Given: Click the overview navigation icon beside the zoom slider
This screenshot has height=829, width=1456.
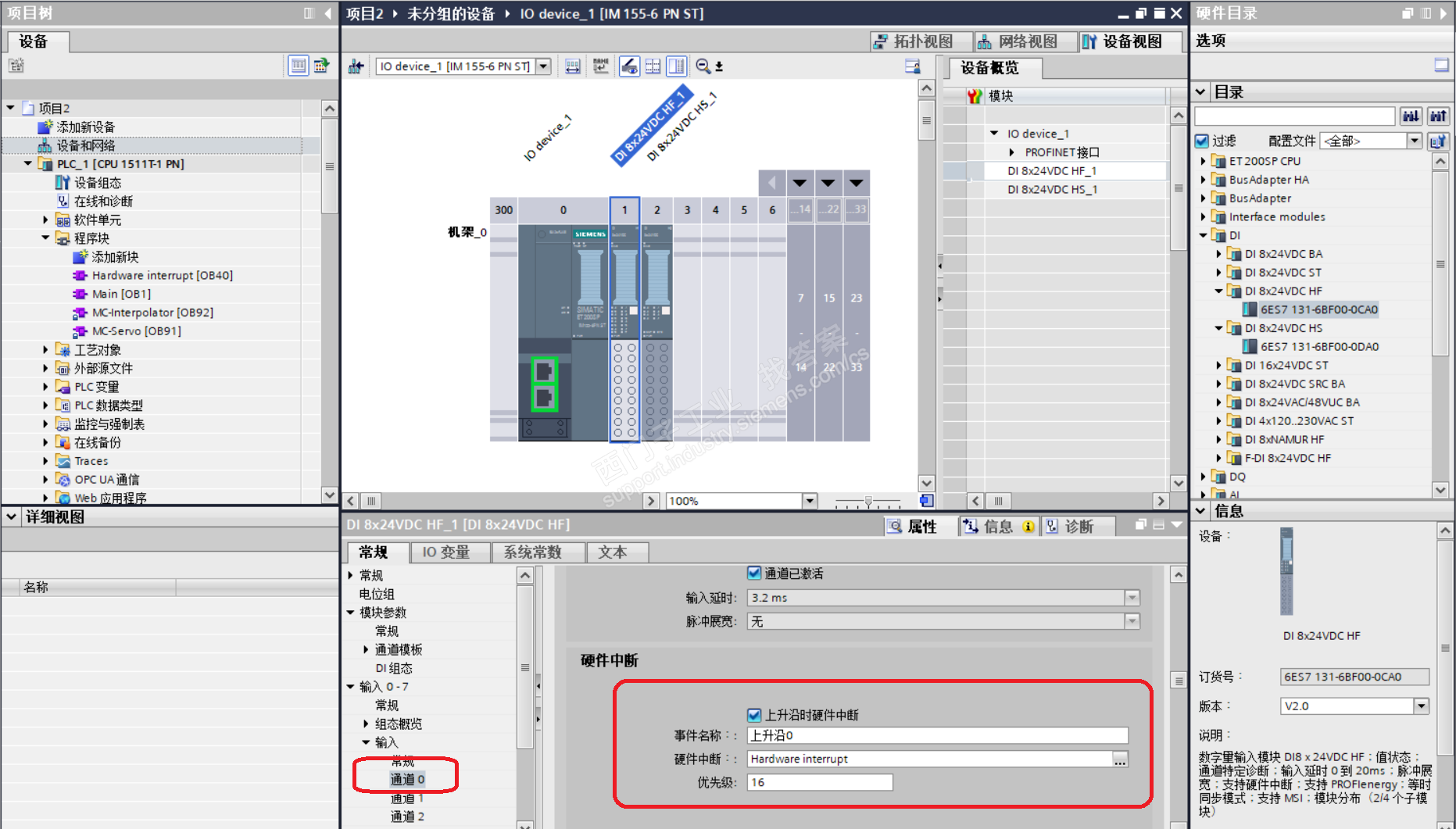Looking at the screenshot, I should pos(926,501).
